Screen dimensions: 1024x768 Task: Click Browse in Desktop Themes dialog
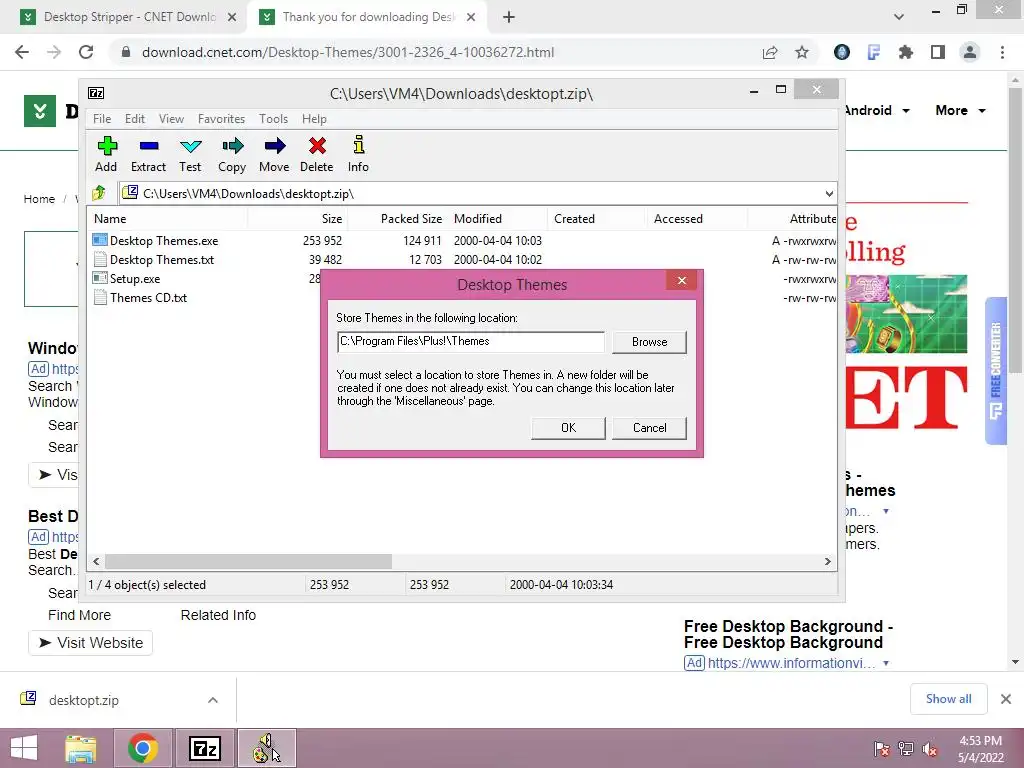tap(649, 342)
